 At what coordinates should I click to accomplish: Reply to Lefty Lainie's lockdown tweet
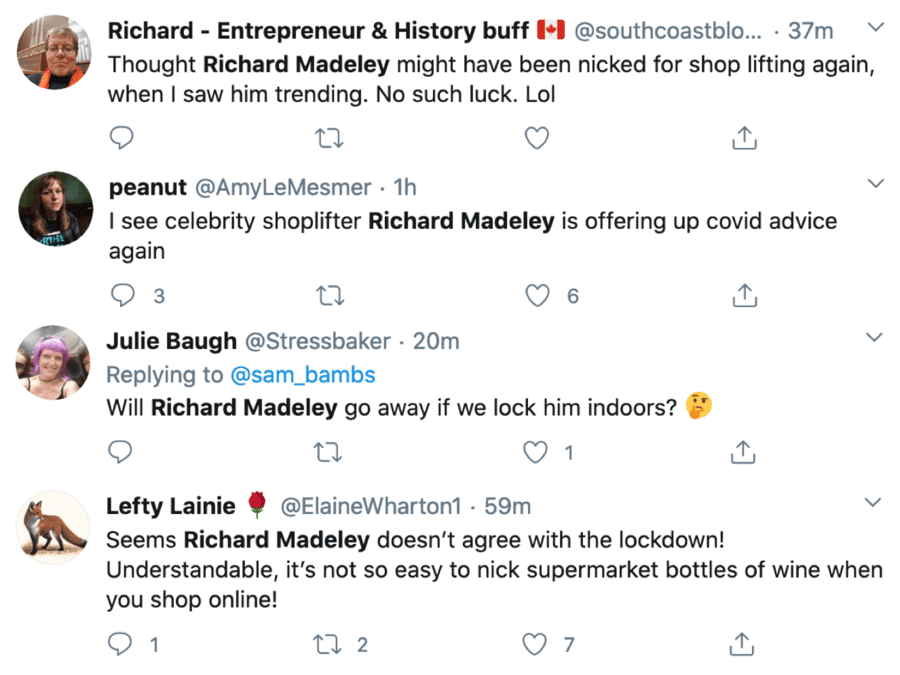click(121, 645)
